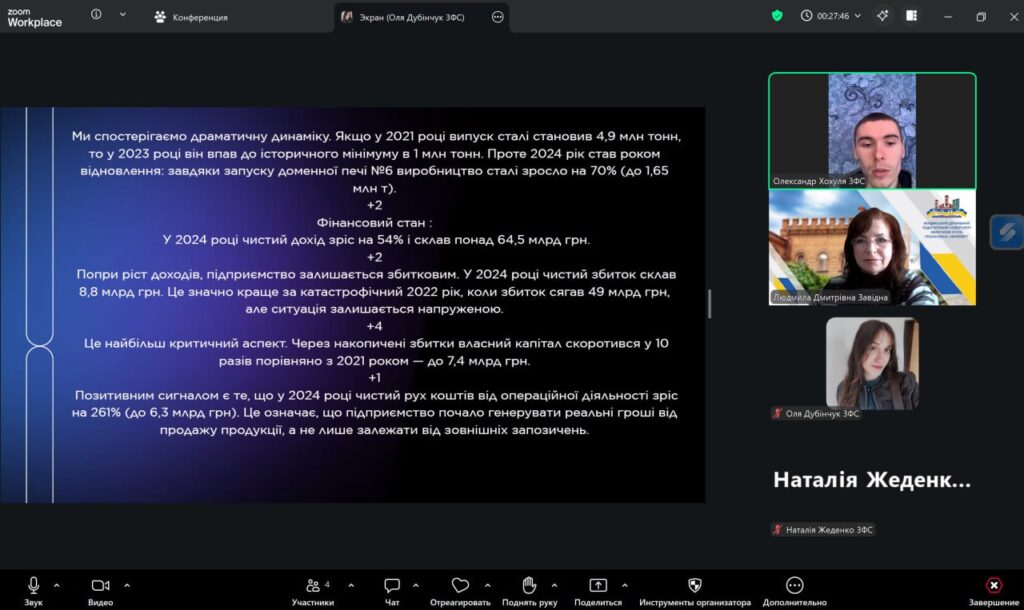Raise hand with Поднять руку button
Screen dimensions: 1024x610
[529, 586]
